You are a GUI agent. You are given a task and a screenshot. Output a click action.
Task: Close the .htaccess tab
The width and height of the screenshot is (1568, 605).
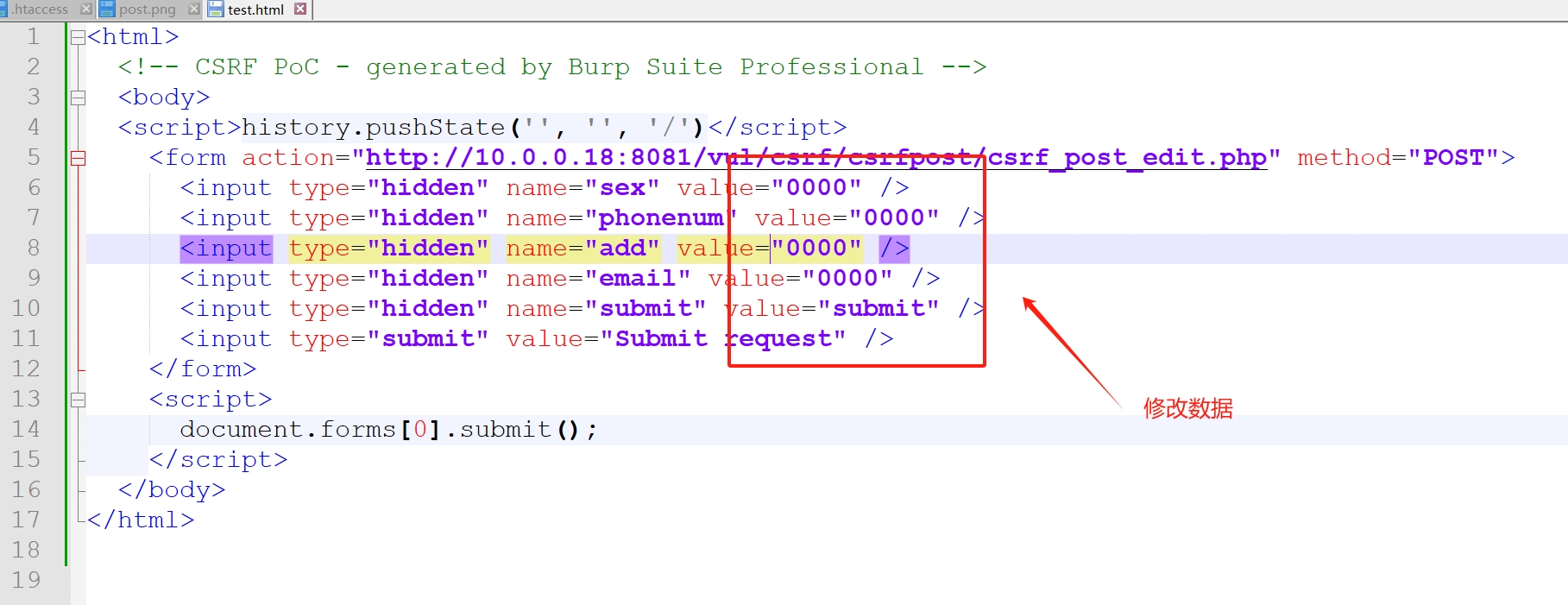pos(85,9)
